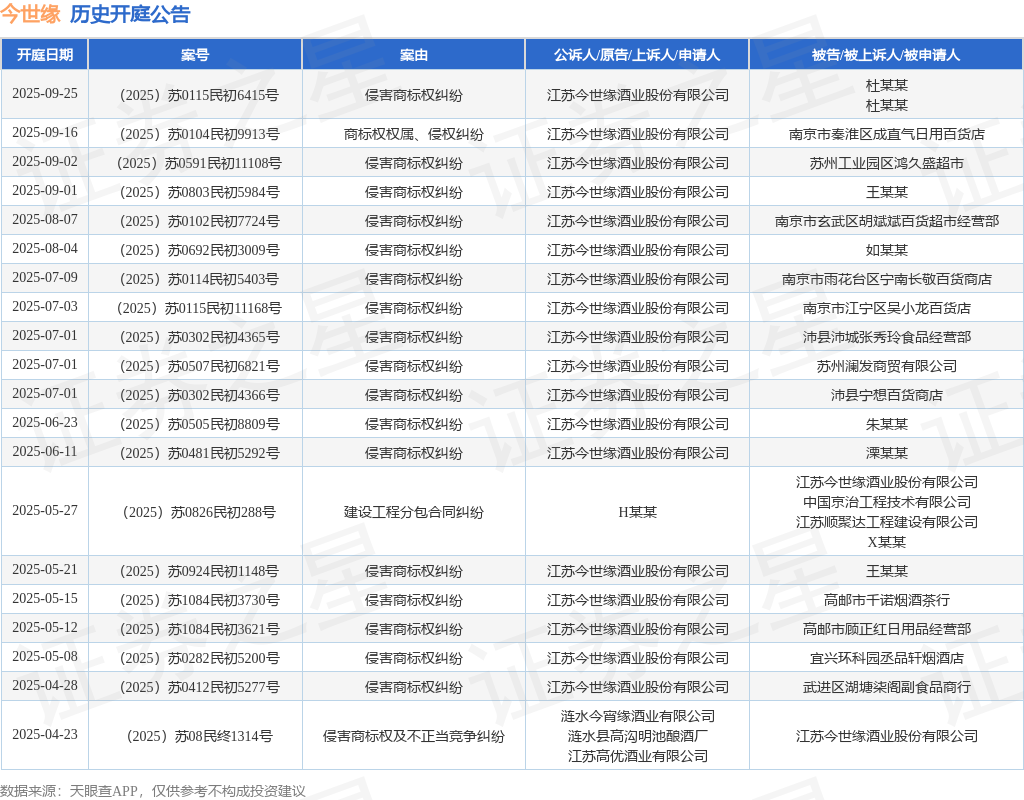Click the 公诉人/原告/上诉人/申请人 column header
Image resolution: width=1024 pixels, height=800 pixels.
pos(637,55)
